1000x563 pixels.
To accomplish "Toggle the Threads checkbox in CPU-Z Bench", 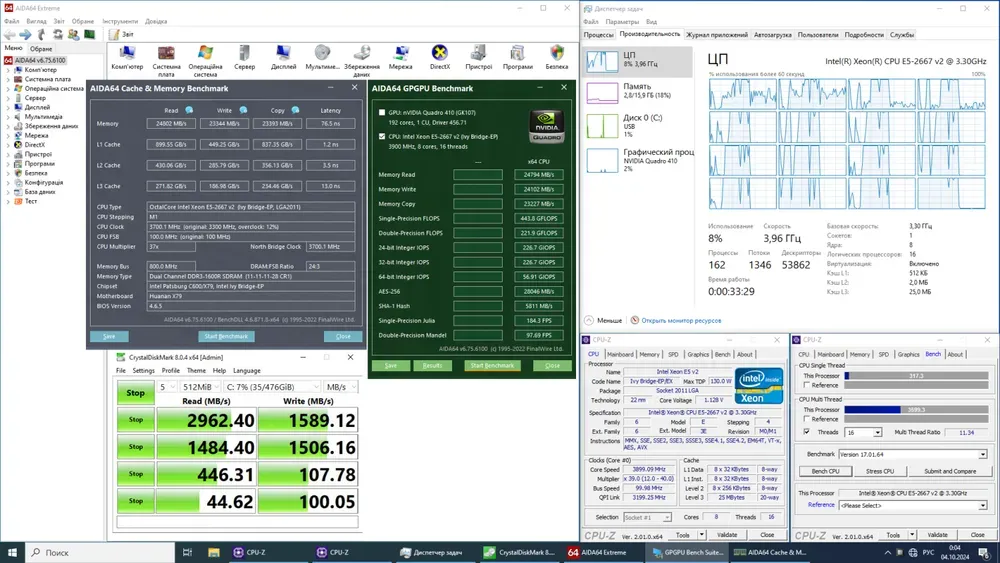I will pos(807,432).
